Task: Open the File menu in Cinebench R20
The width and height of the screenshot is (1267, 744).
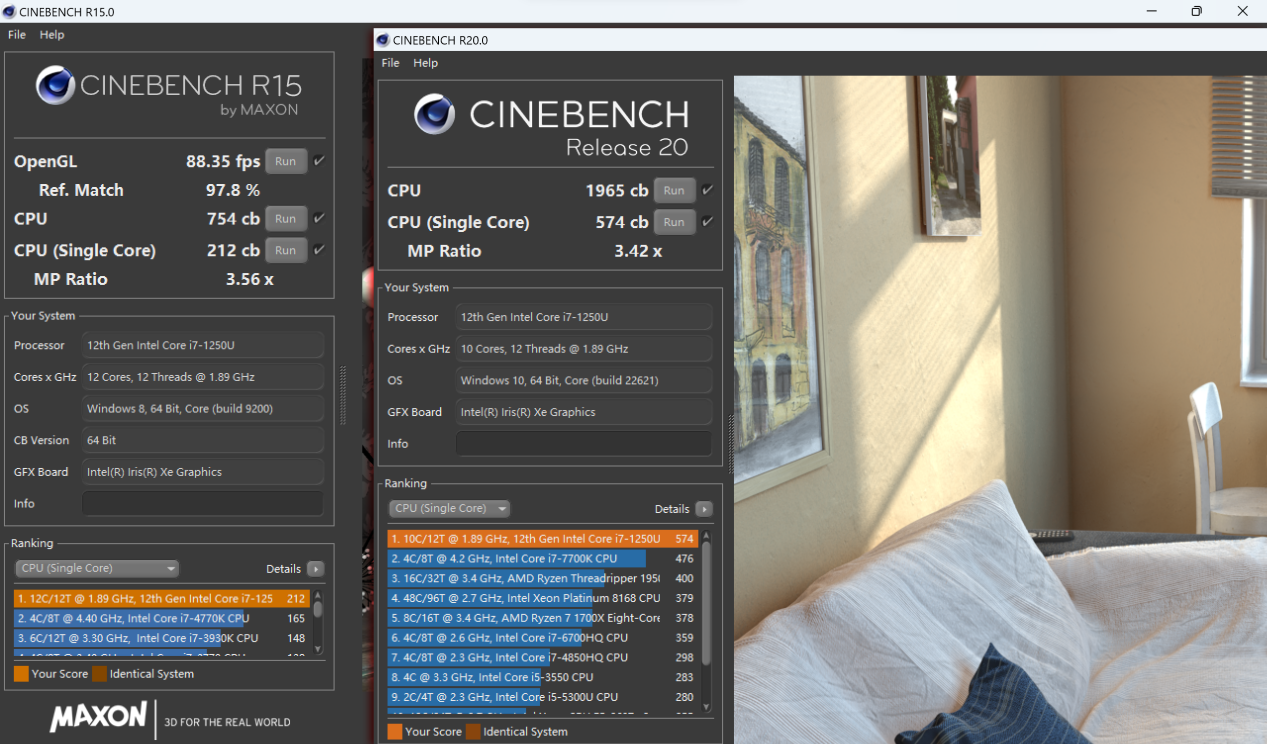Action: tap(390, 63)
